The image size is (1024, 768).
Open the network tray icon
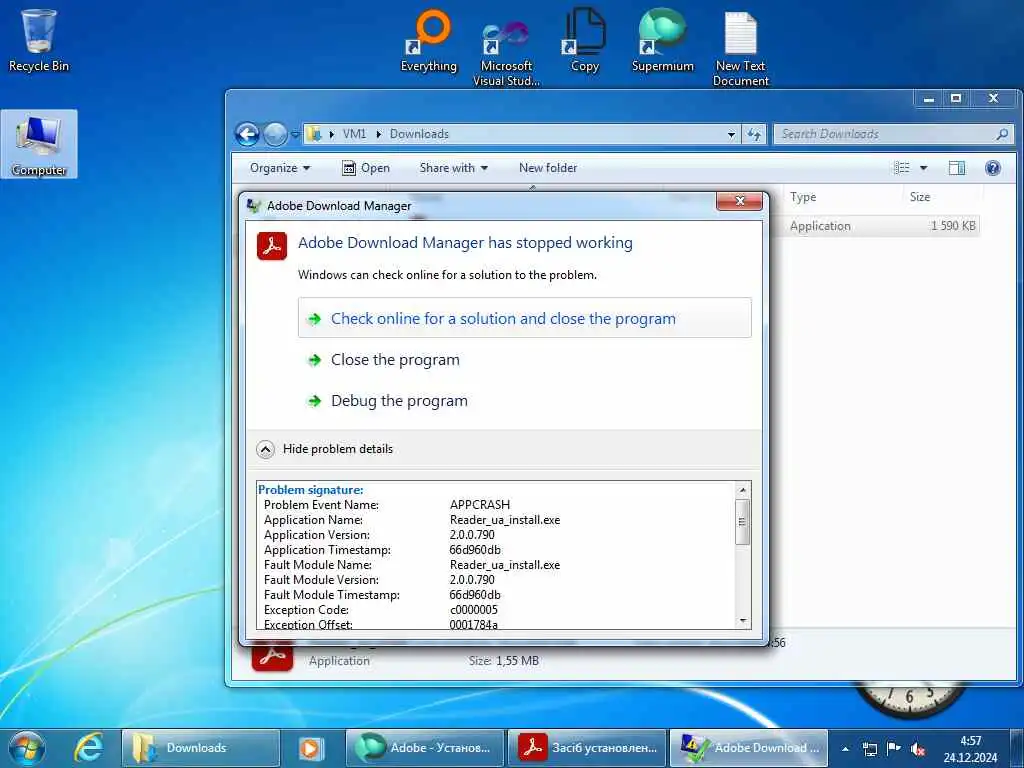point(870,749)
